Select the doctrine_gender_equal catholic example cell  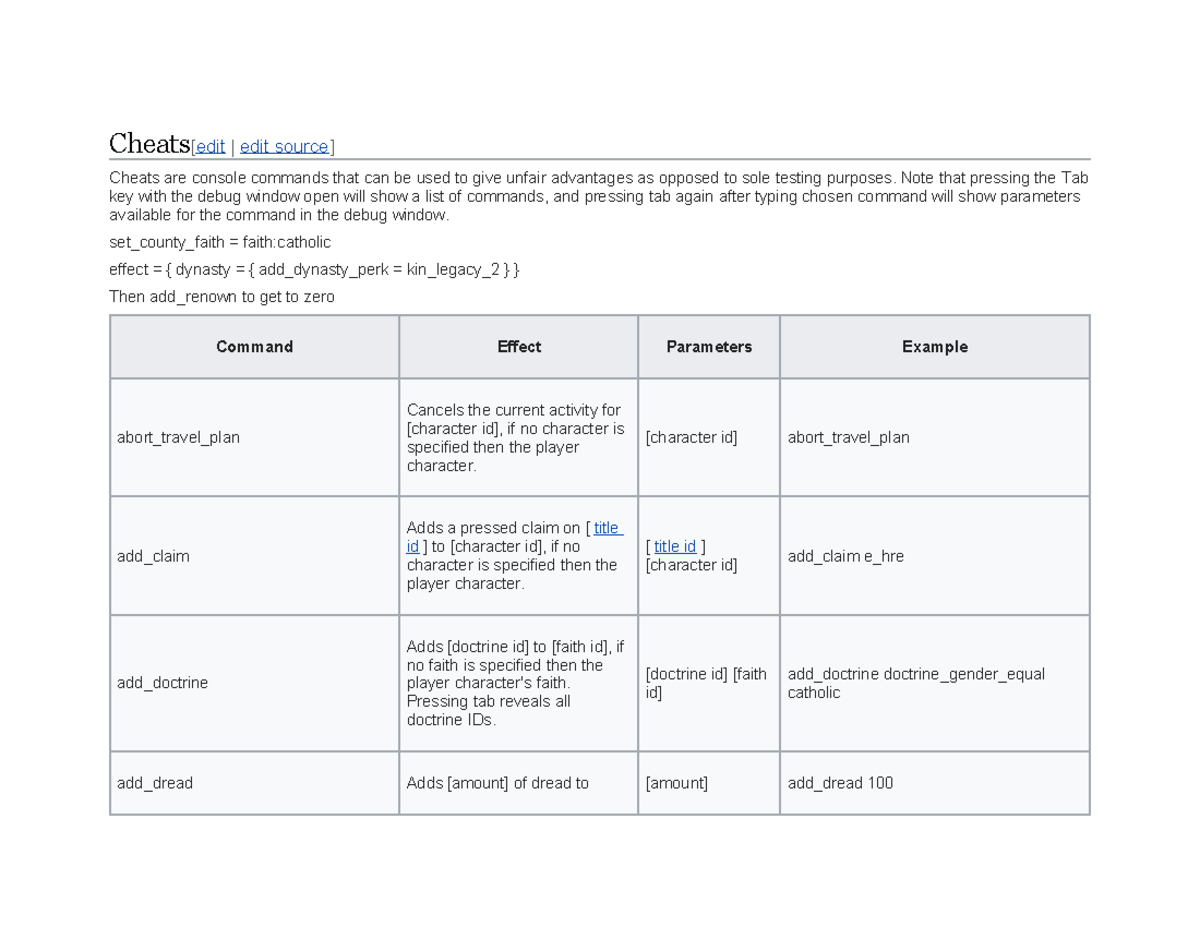click(x=915, y=683)
